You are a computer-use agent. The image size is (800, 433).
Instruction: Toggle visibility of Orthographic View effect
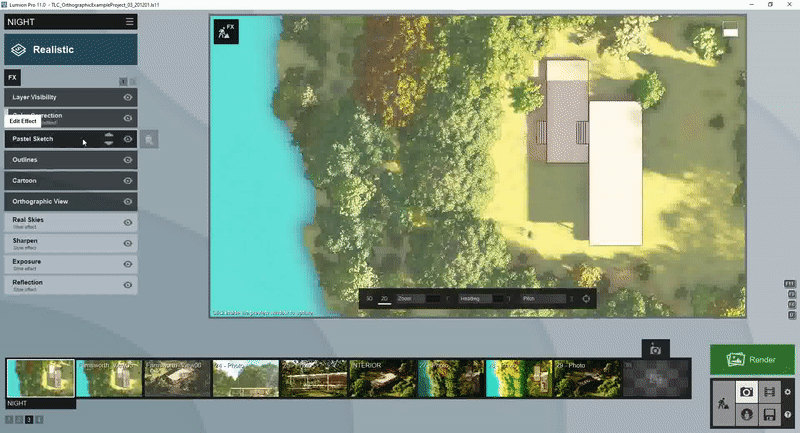pos(128,202)
